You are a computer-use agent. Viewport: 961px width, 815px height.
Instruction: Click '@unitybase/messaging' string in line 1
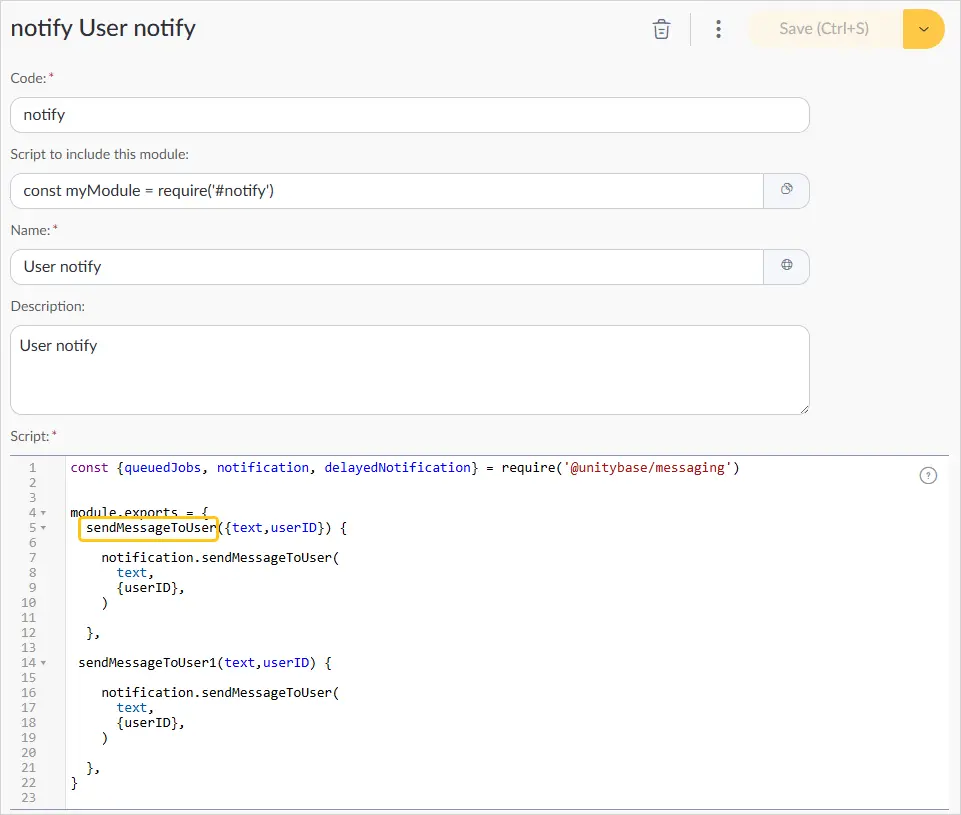(x=647, y=468)
